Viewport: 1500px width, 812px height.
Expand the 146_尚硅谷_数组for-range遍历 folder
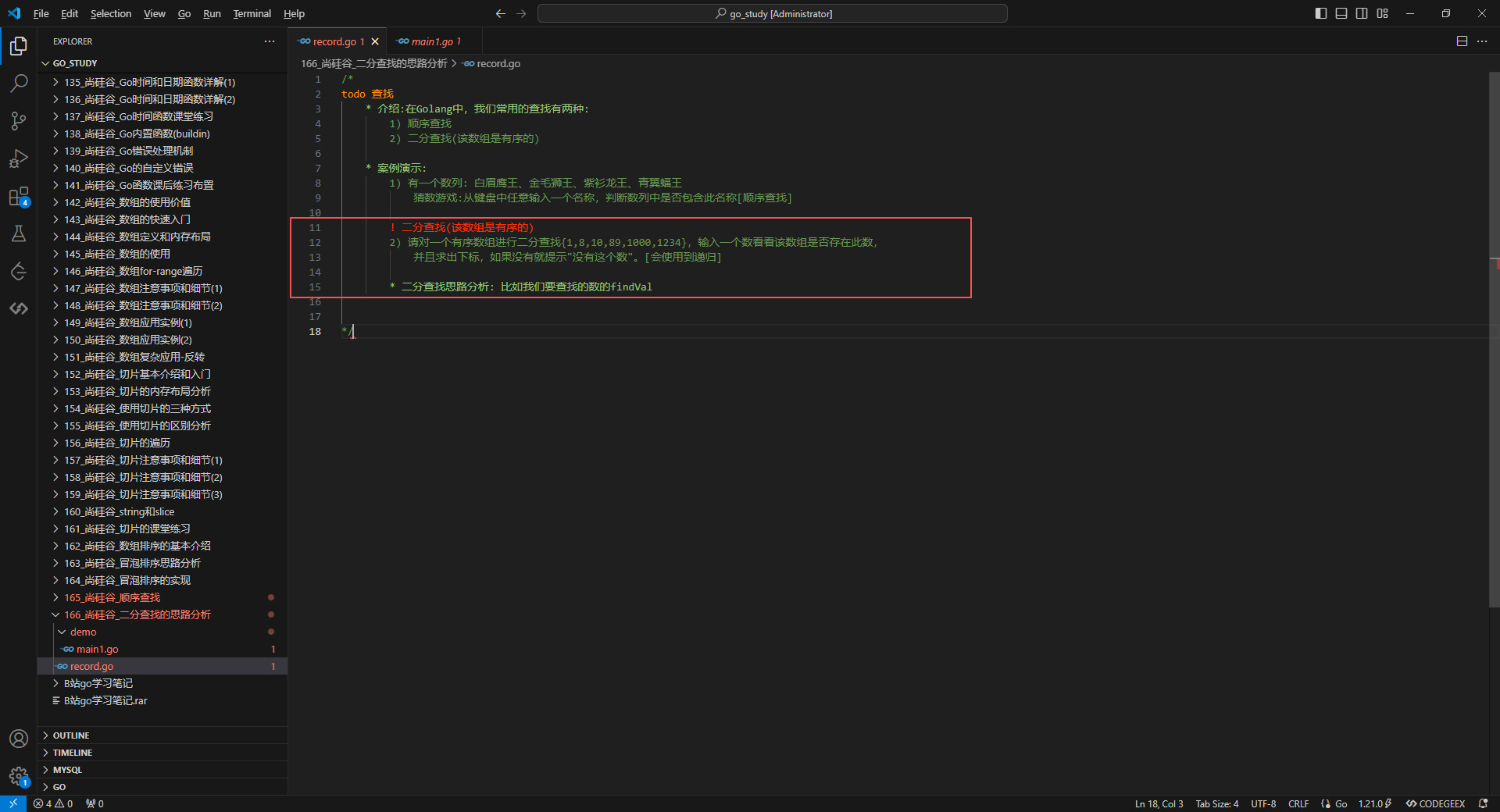tap(162, 271)
